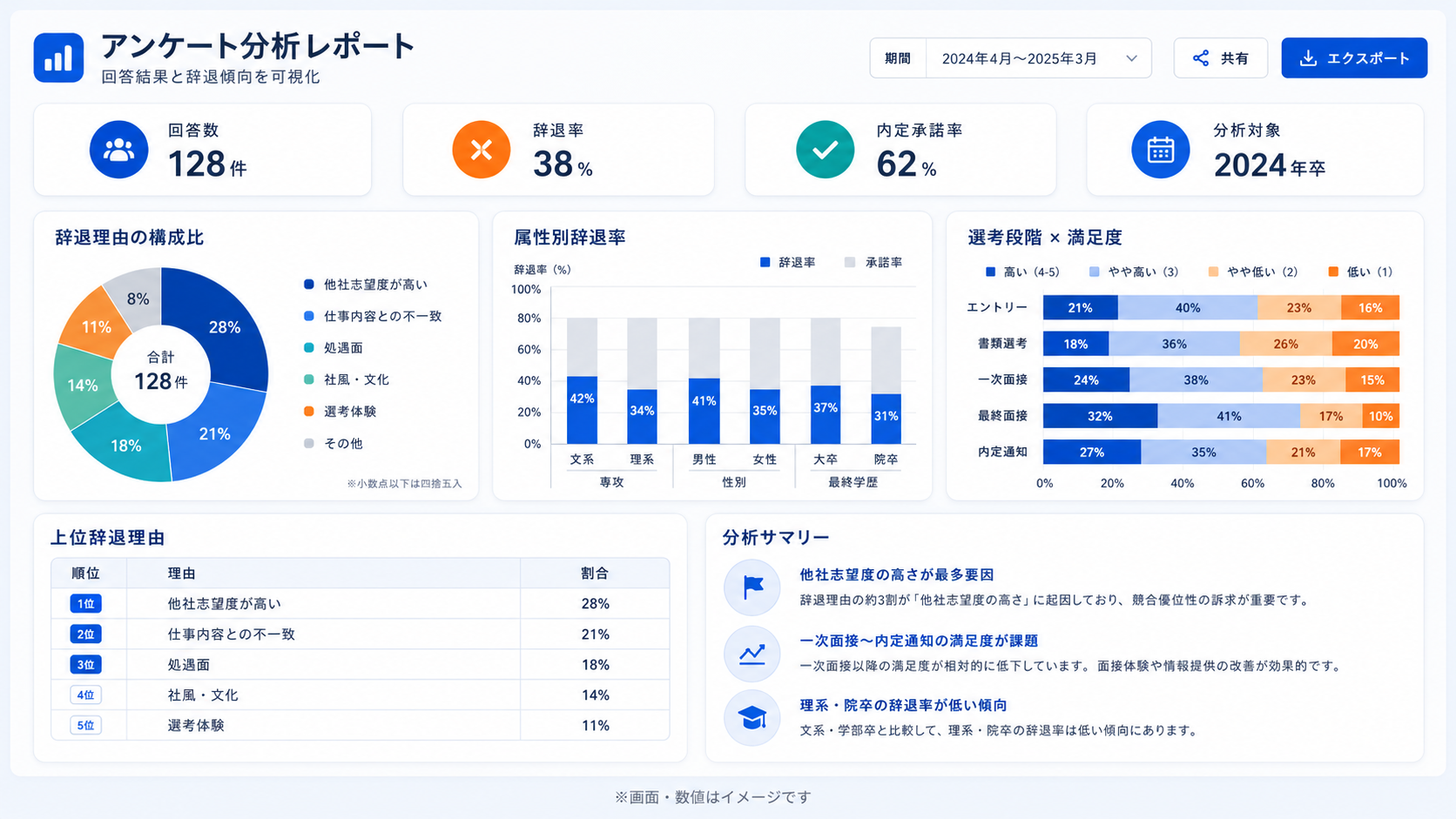Image resolution: width=1456 pixels, height=819 pixels.
Task: Click the 共有 share button
Action: [x=1220, y=58]
